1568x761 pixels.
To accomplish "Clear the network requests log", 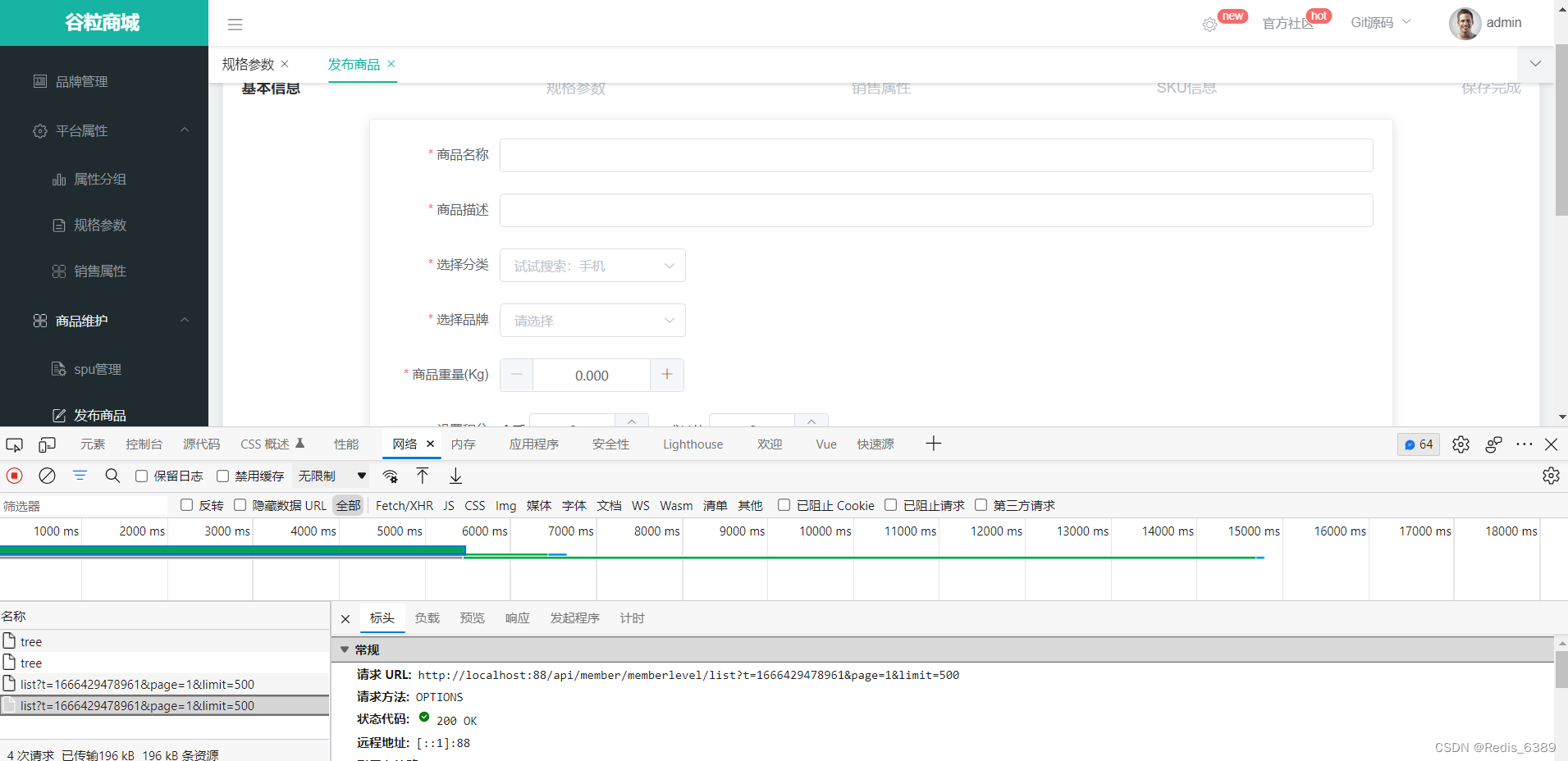I will 46,476.
